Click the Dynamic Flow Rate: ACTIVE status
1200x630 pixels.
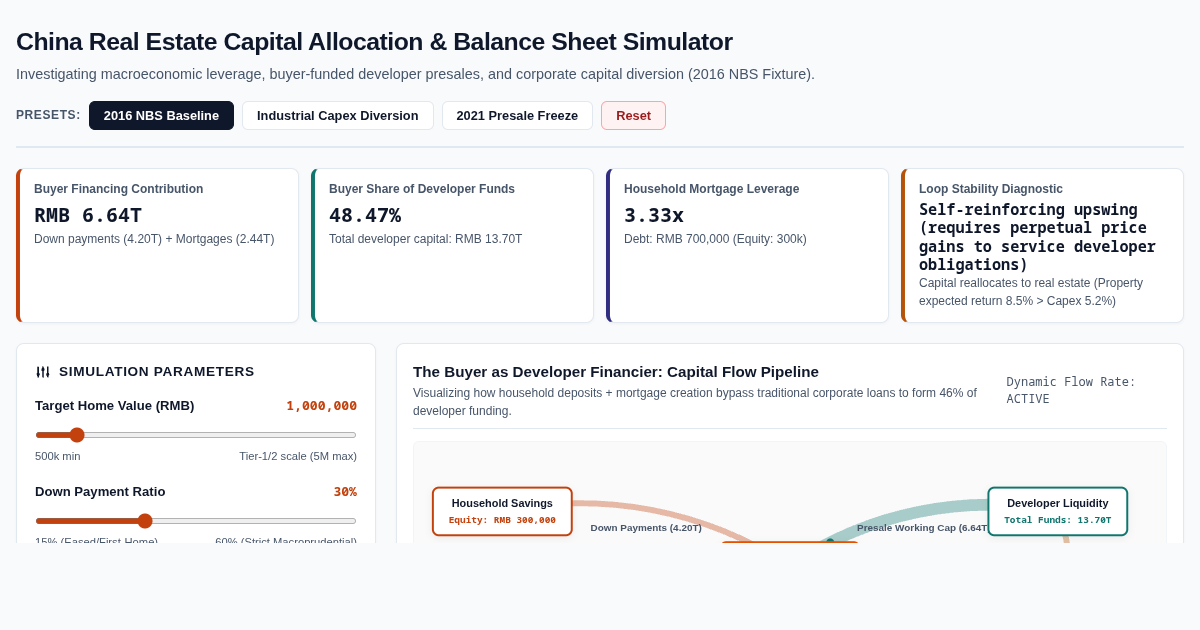(x=1071, y=390)
